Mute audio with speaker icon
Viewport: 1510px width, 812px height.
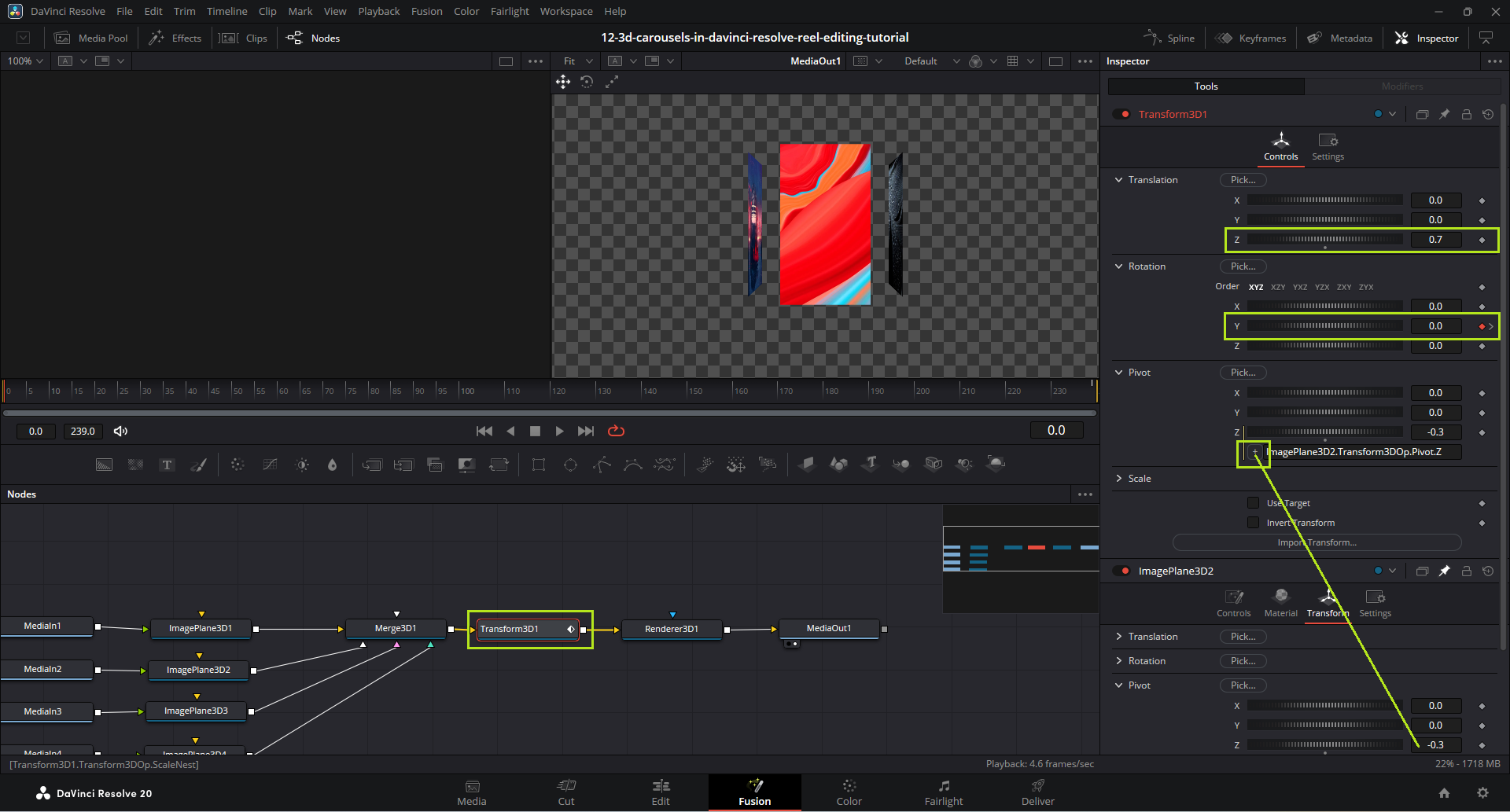[120, 431]
